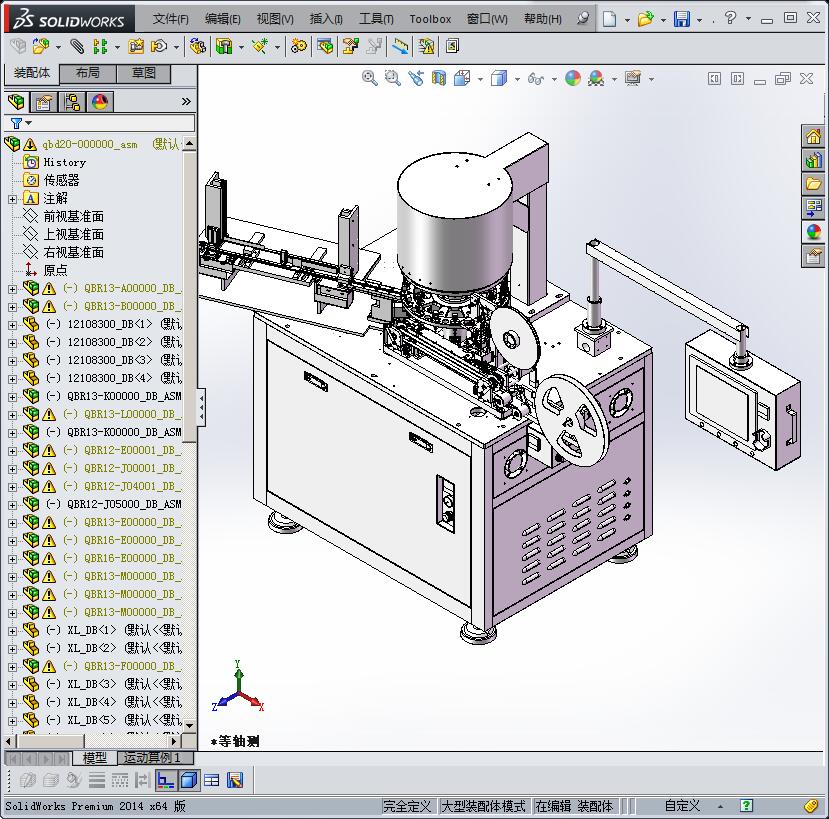Switch to the 草图 tab
The width and height of the screenshot is (829, 819).
(x=144, y=73)
